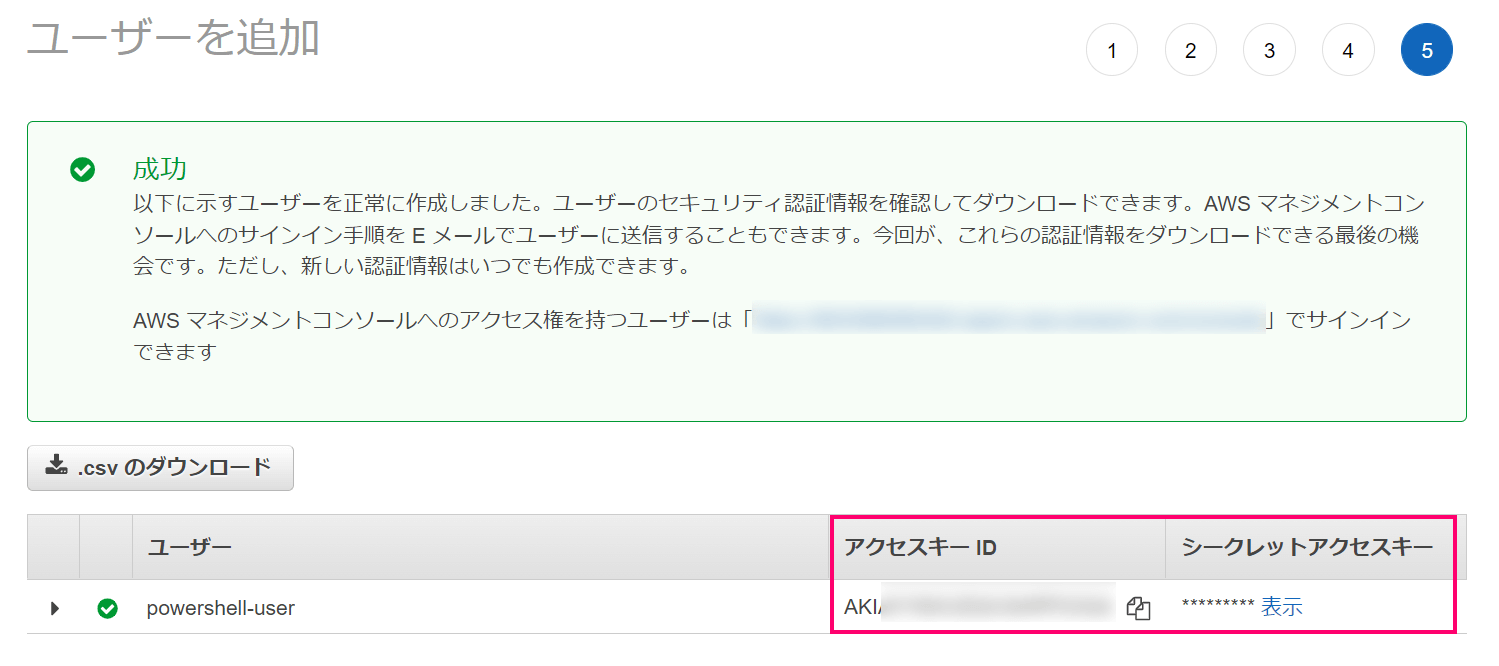
Task: Show the secret access key via 表示
Action: 1281,607
